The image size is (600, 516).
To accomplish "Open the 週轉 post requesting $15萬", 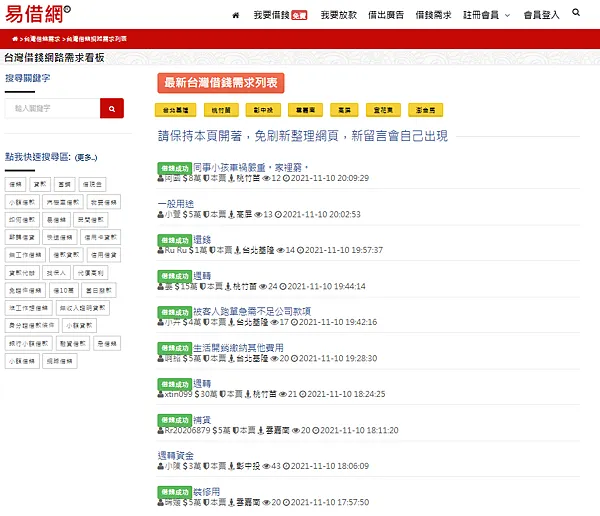I will coord(202,276).
